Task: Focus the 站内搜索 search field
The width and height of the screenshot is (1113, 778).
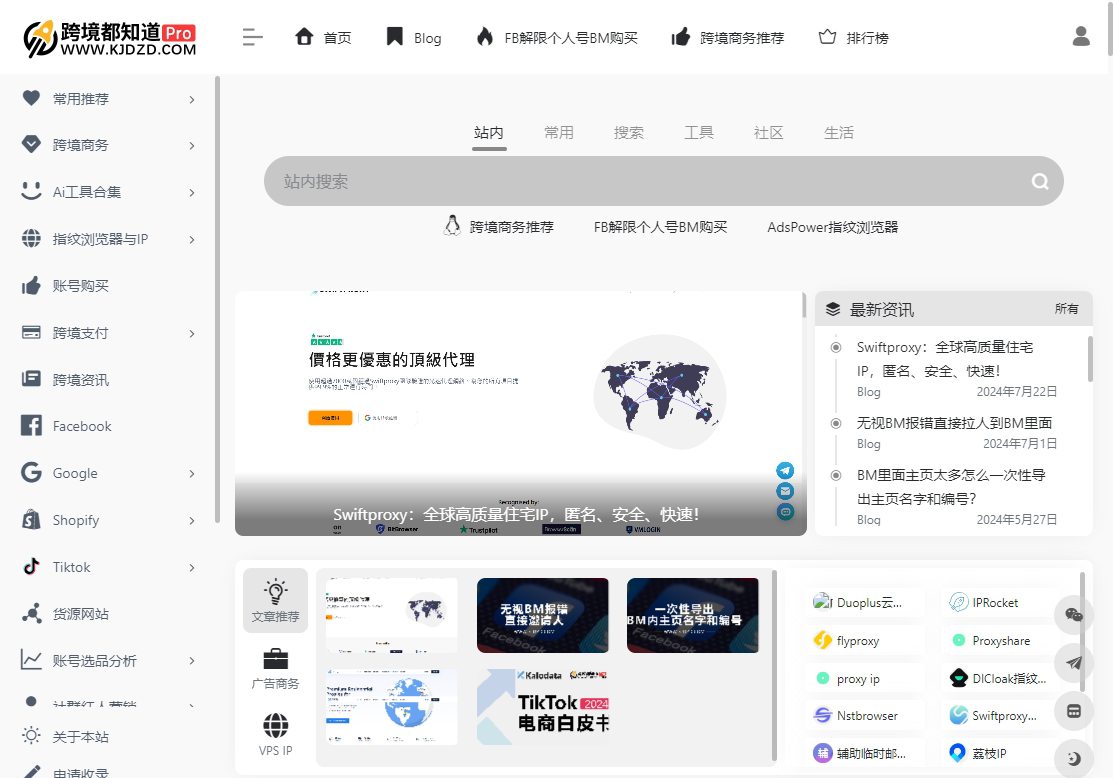Action: point(664,181)
